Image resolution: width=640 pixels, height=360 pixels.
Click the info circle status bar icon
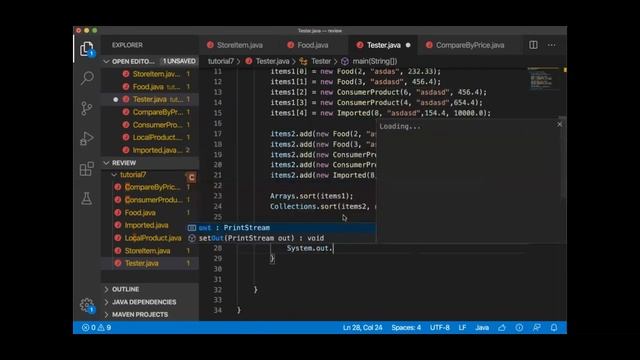(519, 327)
